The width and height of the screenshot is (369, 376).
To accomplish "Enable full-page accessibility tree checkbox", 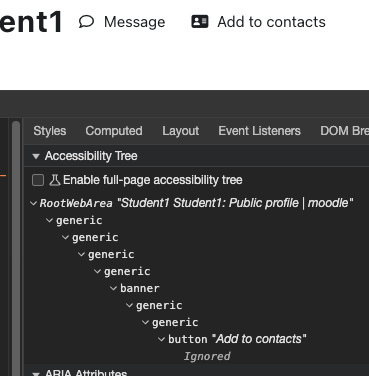I will tap(38, 180).
